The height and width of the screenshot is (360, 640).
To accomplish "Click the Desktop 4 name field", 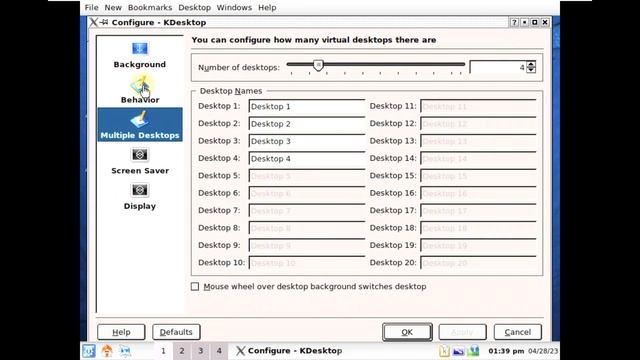I will [x=307, y=159].
